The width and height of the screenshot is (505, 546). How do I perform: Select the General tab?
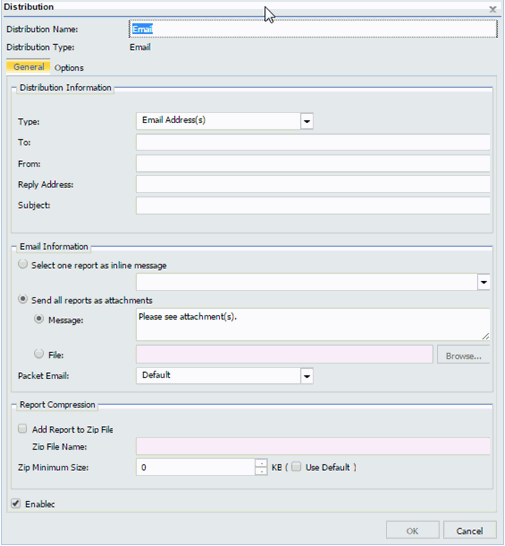coord(29,67)
